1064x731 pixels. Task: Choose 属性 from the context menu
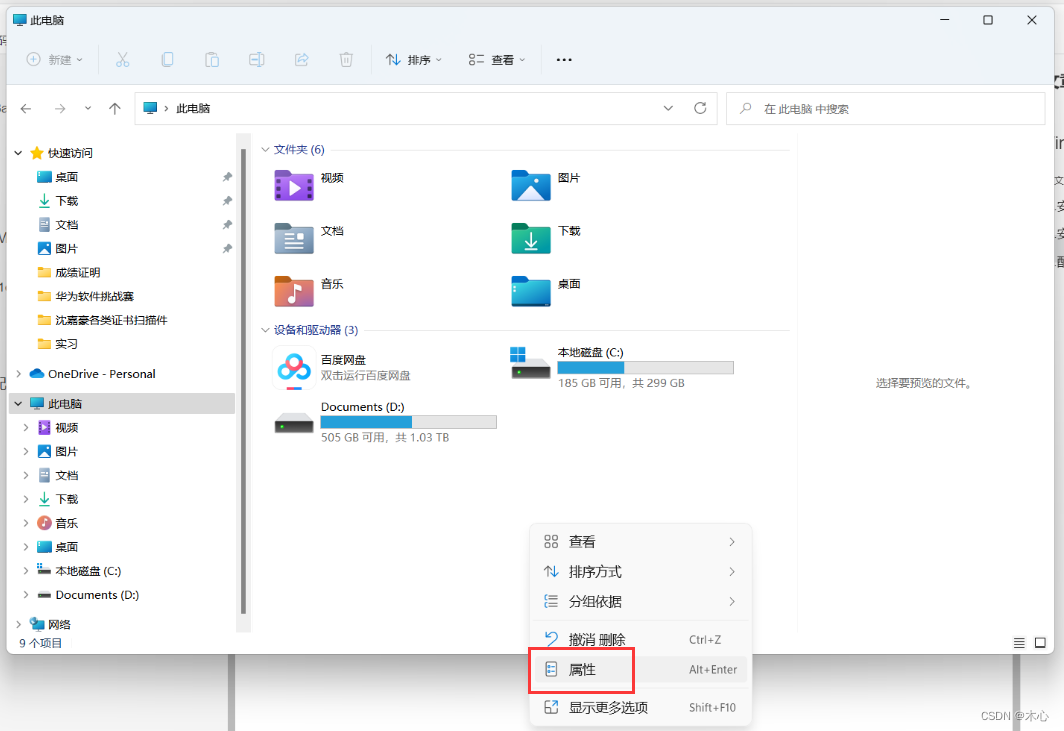pyautogui.click(x=641, y=669)
